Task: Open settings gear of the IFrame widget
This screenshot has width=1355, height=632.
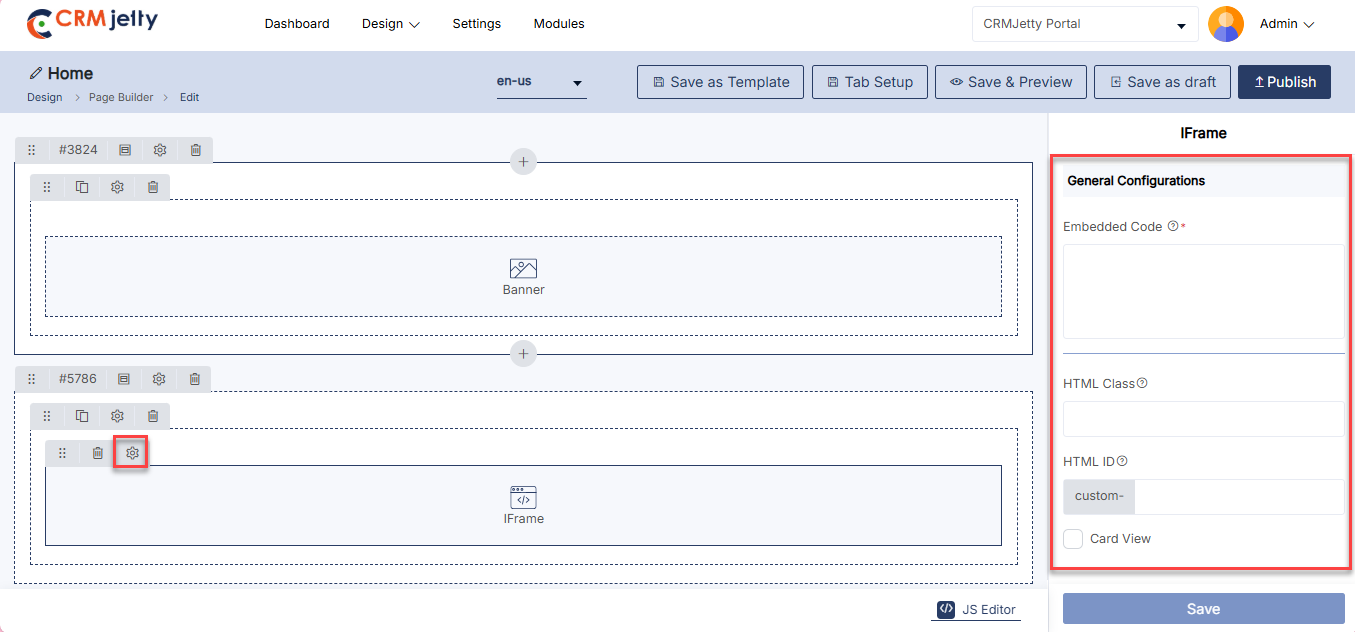Action: click(132, 453)
